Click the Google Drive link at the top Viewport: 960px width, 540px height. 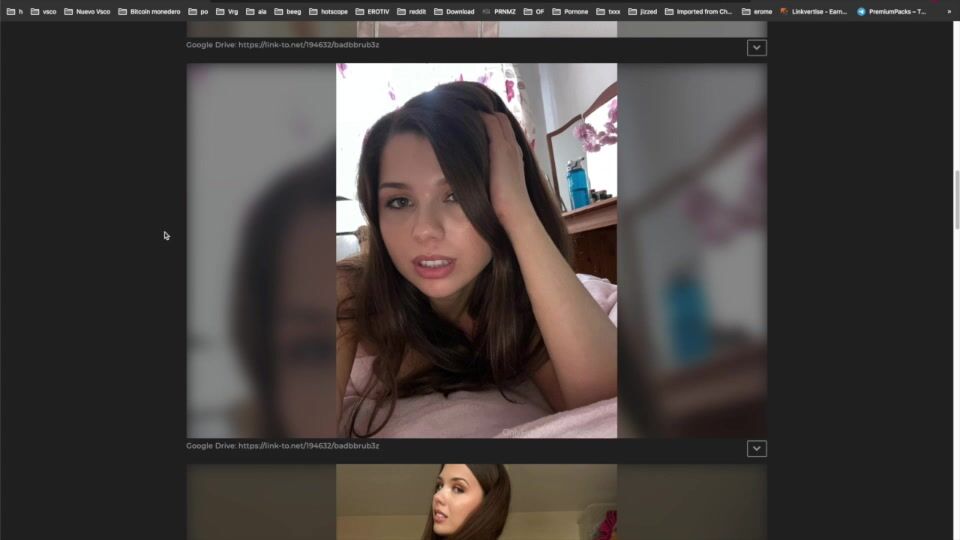[x=308, y=45]
